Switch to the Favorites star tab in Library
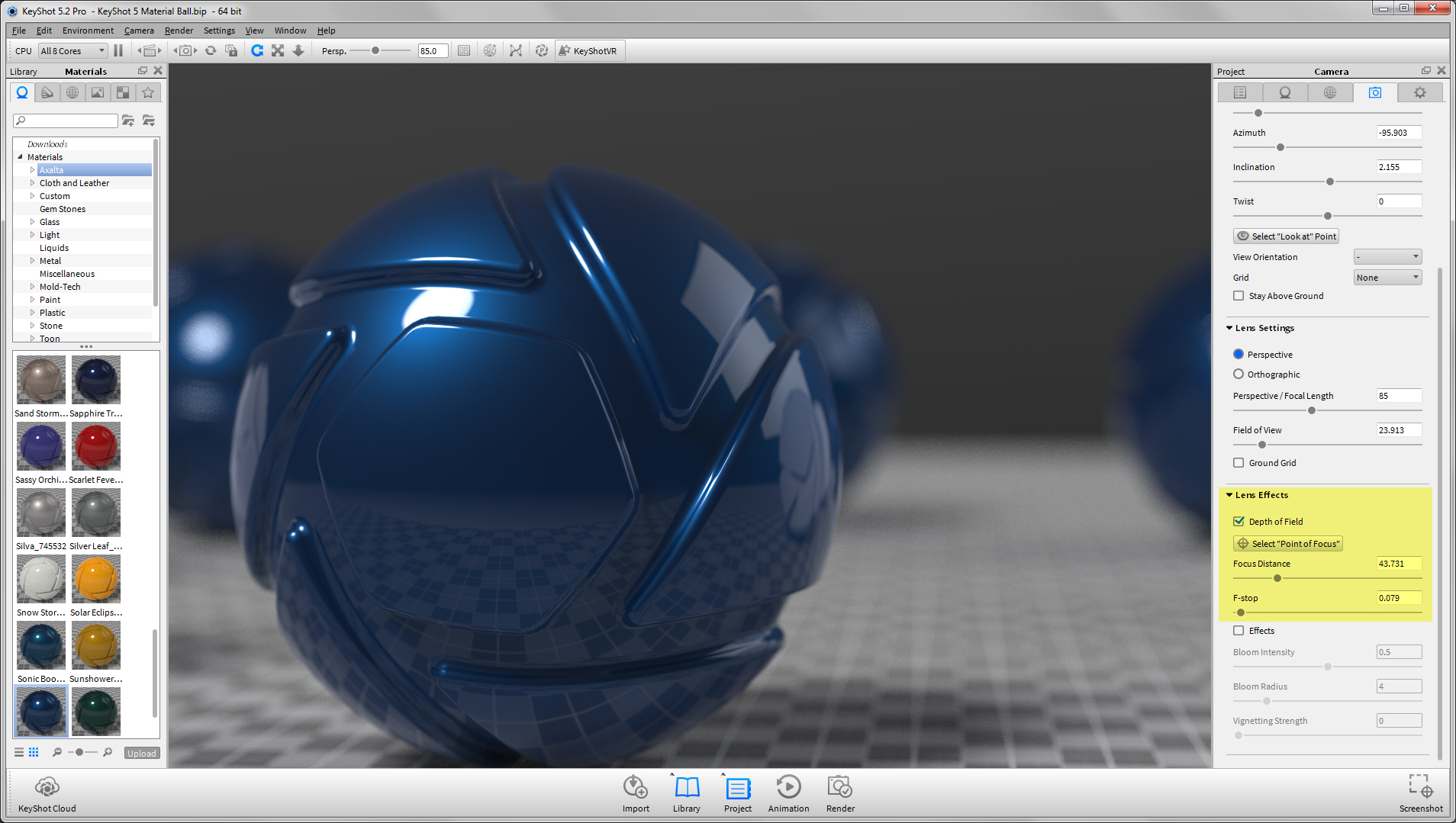 tap(148, 92)
